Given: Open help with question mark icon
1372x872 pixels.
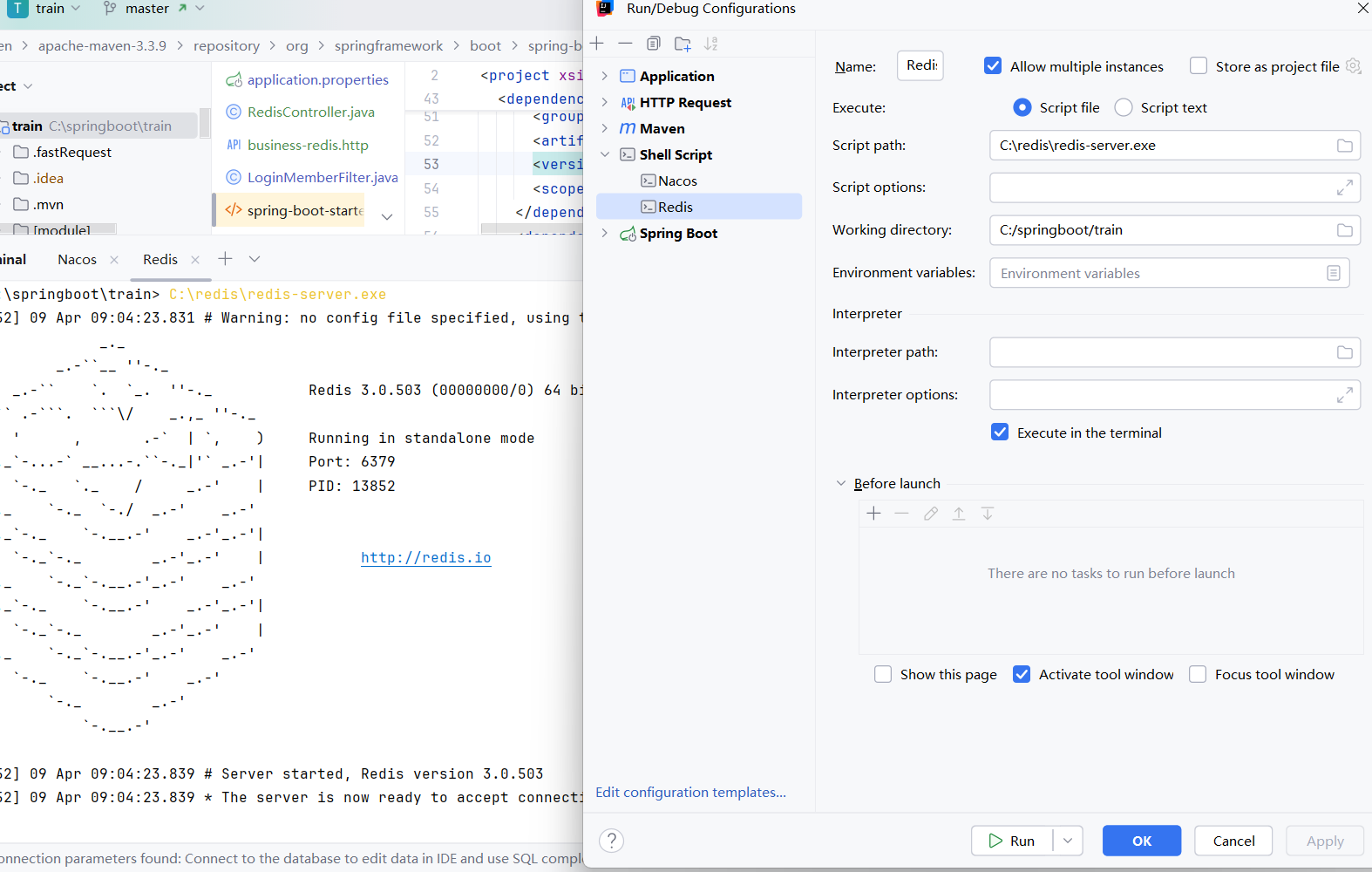Looking at the screenshot, I should click(612, 841).
